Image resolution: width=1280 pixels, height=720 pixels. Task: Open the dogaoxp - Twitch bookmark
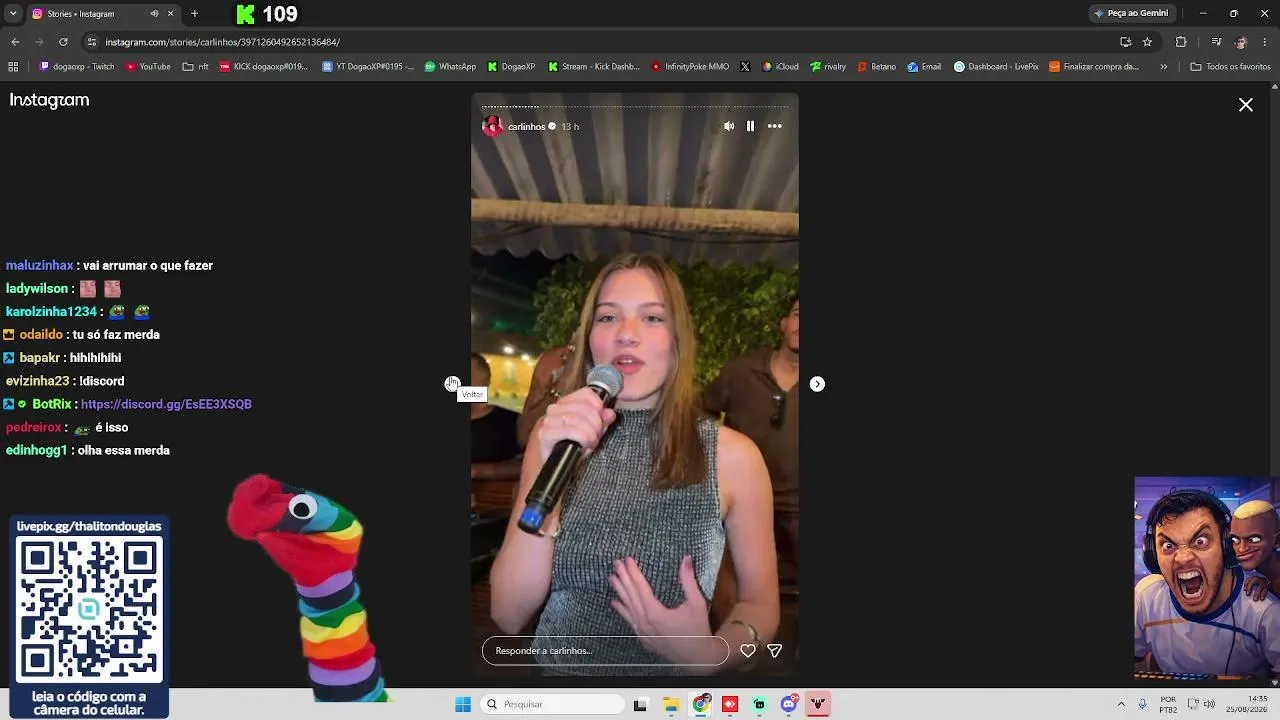tap(77, 67)
